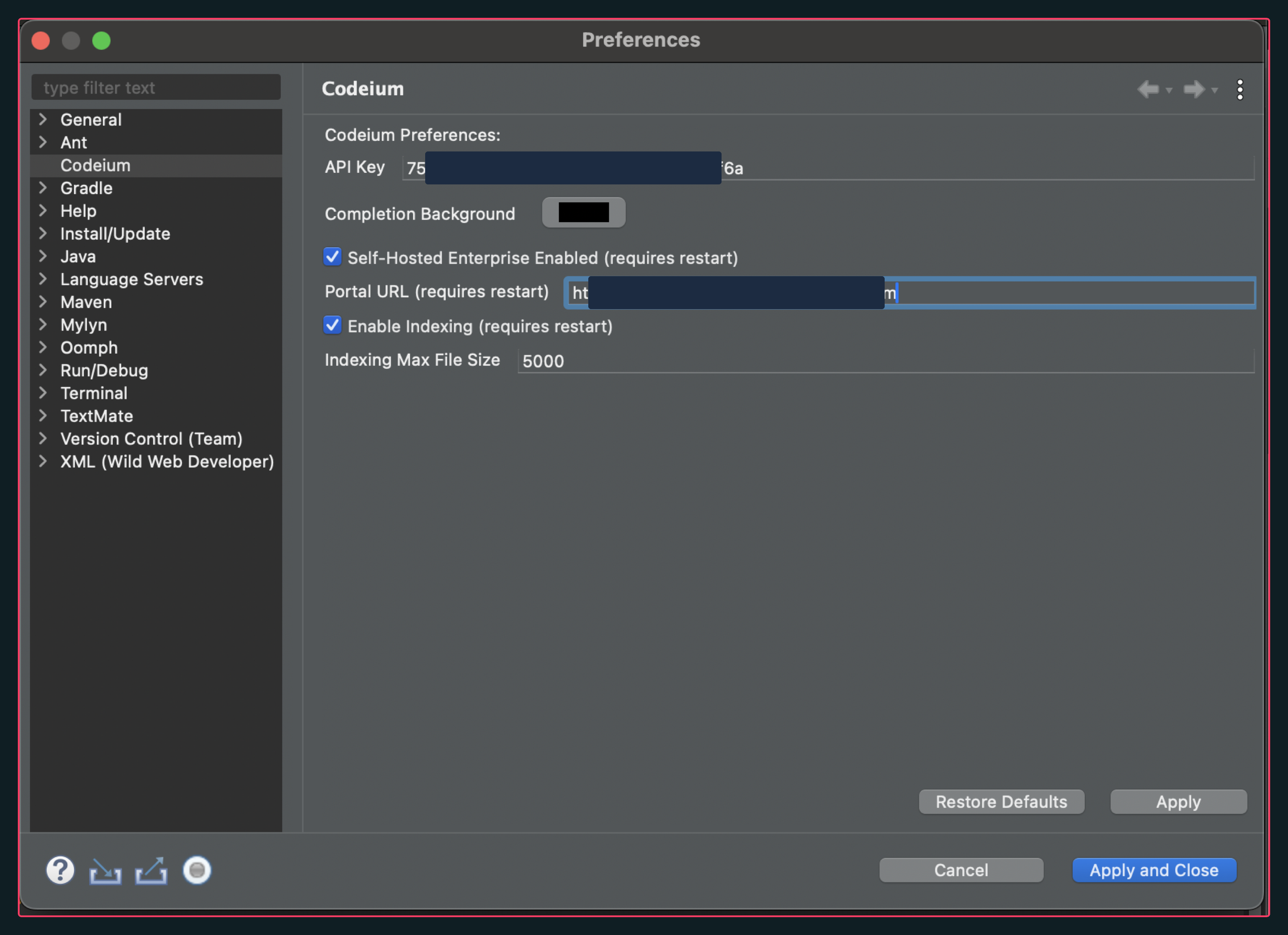Screen dimensions: 1288x935
Task: Expand the Install/Update tree node
Action: pos(43,233)
